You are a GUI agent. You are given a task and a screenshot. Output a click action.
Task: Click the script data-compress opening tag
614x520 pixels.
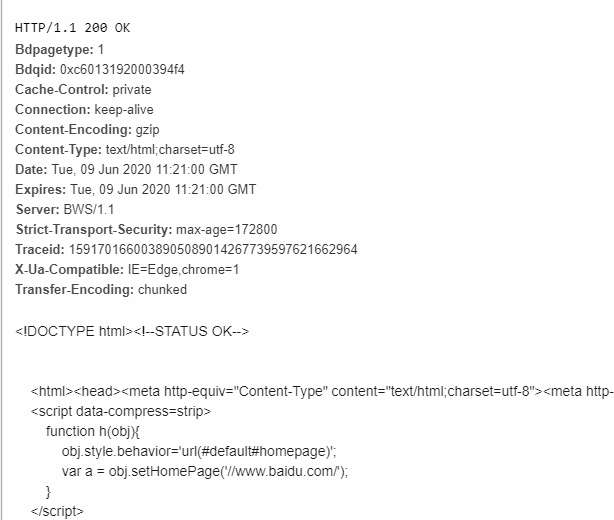coord(121,411)
